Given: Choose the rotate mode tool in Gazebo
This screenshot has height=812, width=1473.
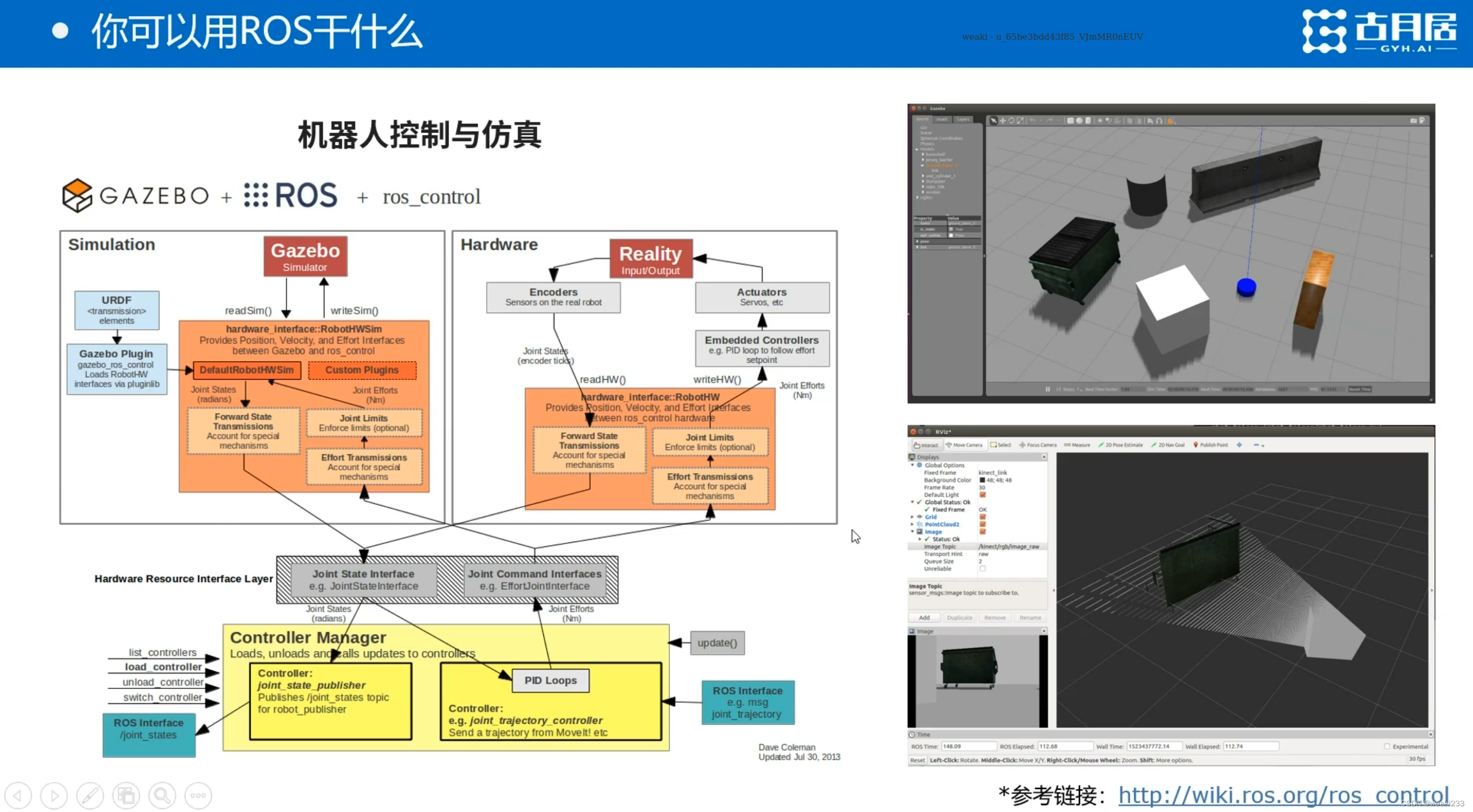Looking at the screenshot, I should pos(1011,121).
